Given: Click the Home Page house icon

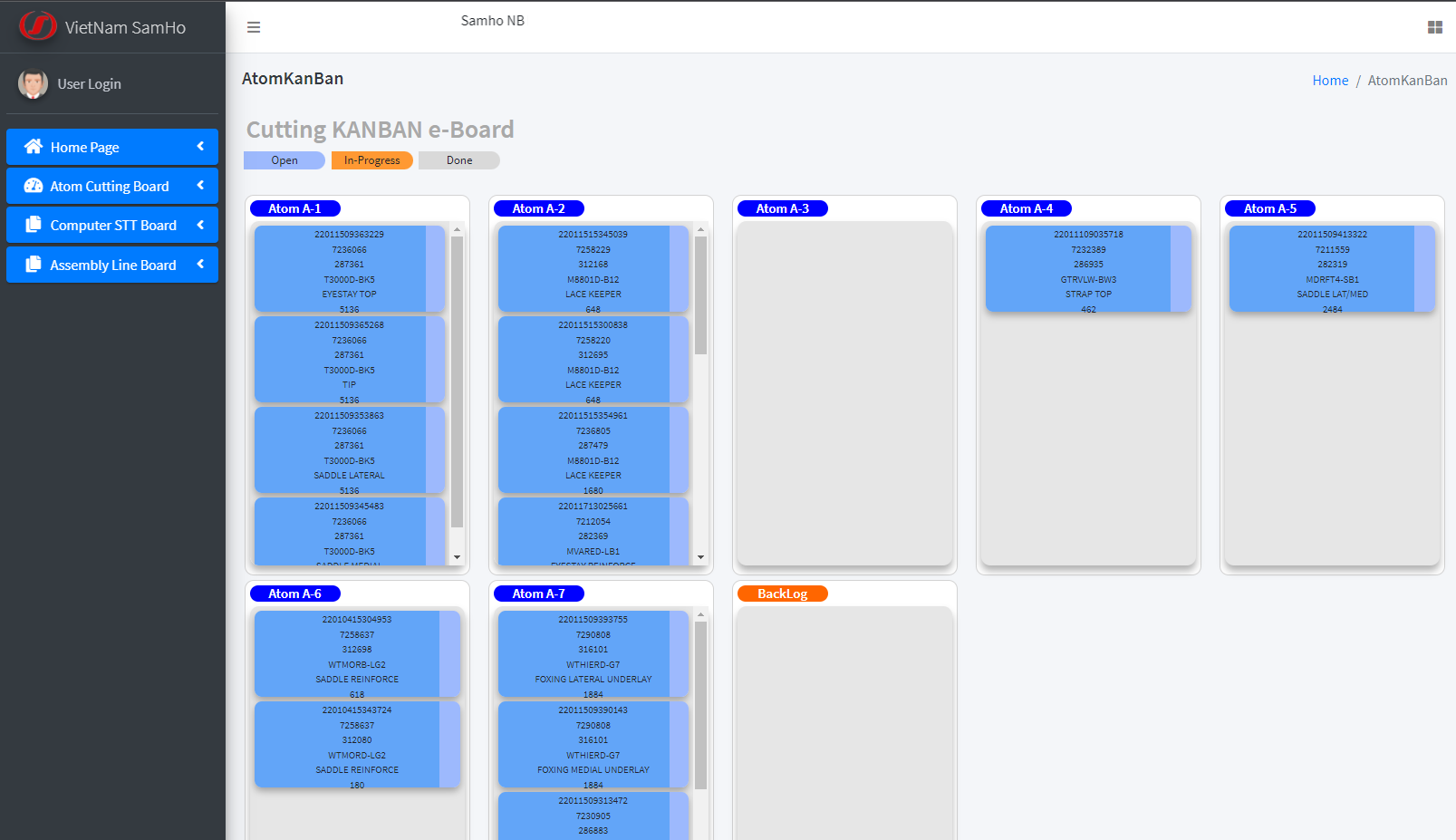Looking at the screenshot, I should coord(34,147).
